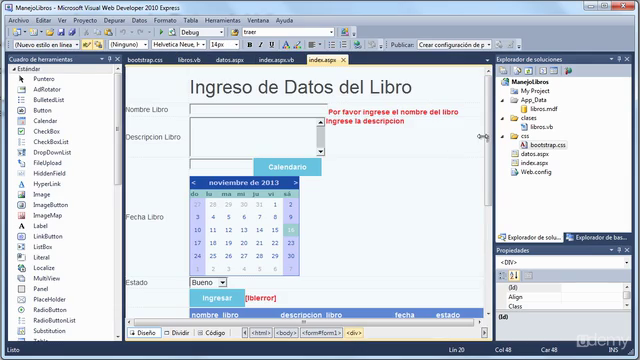Open the (Ninguno) block format dropdown
The width and height of the screenshot is (640, 360).
tap(145, 45)
